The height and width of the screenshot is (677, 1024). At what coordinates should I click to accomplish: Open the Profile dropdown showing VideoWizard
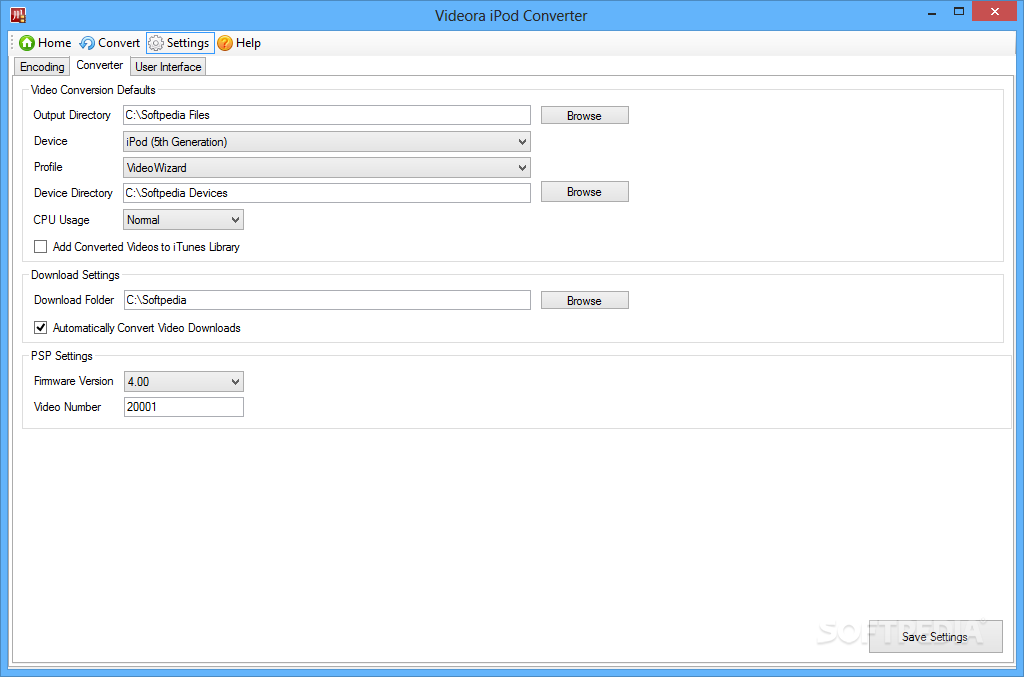pyautogui.click(x=327, y=168)
